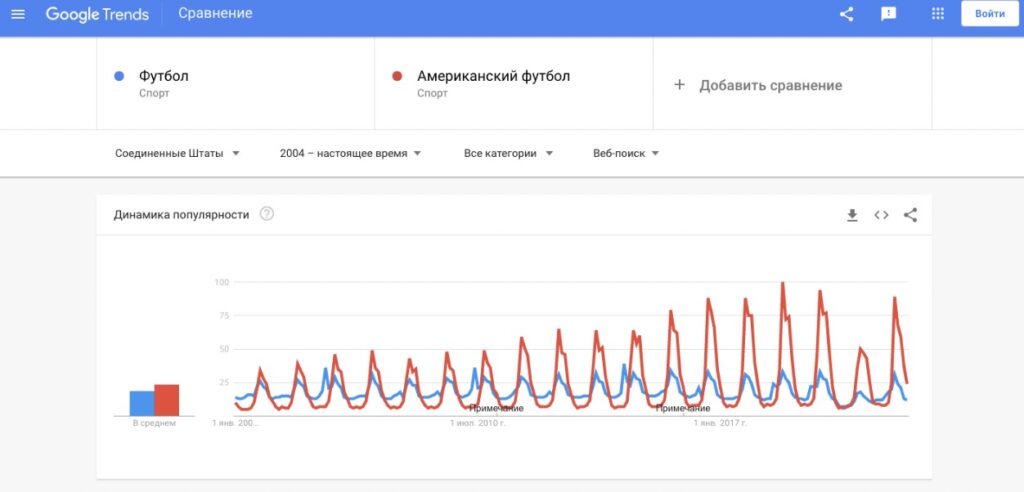
Task: Share the Динамика популярности chart
Action: pyautogui.click(x=910, y=215)
